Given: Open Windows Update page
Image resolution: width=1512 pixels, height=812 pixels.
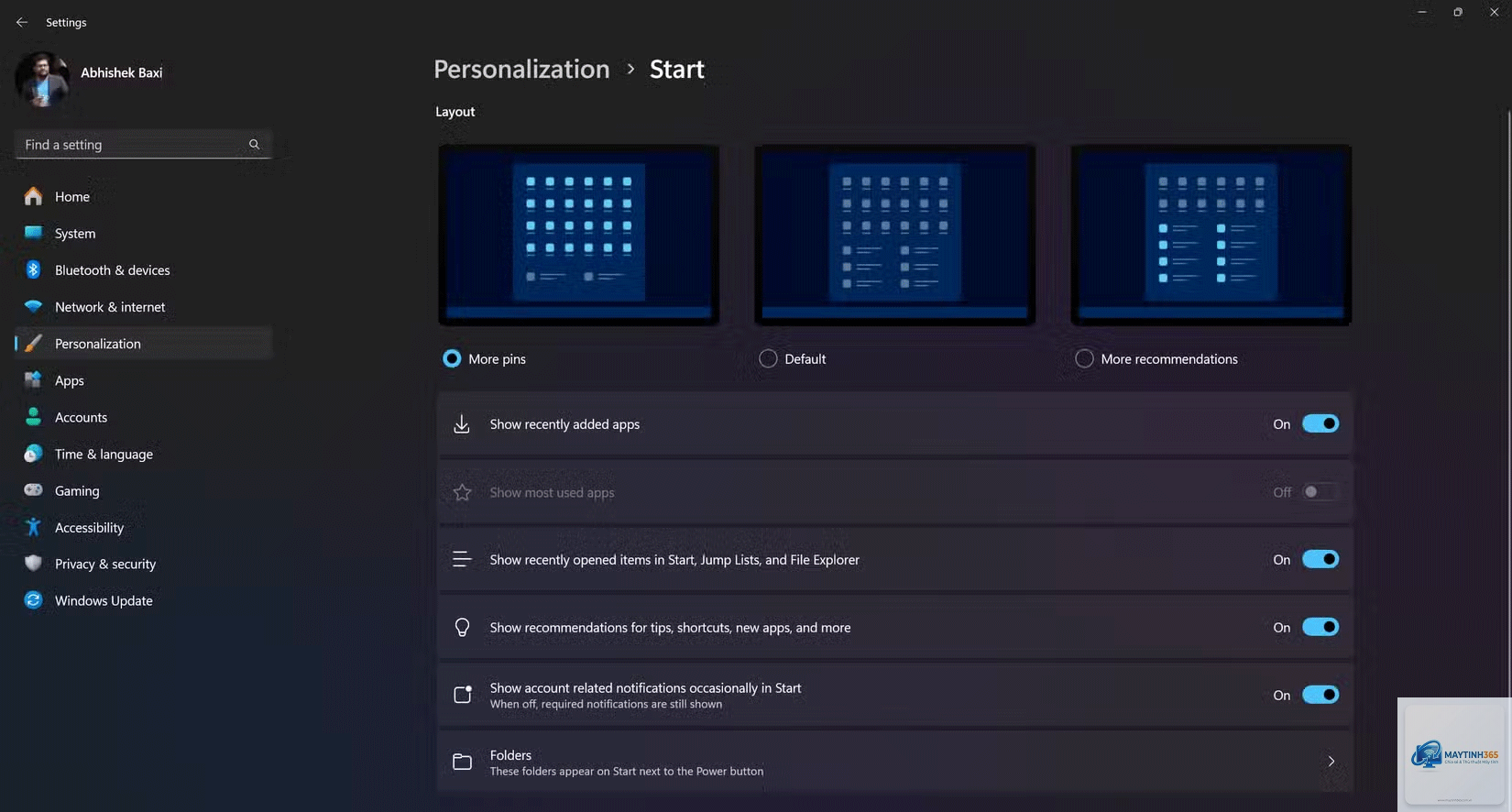Looking at the screenshot, I should (144, 600).
